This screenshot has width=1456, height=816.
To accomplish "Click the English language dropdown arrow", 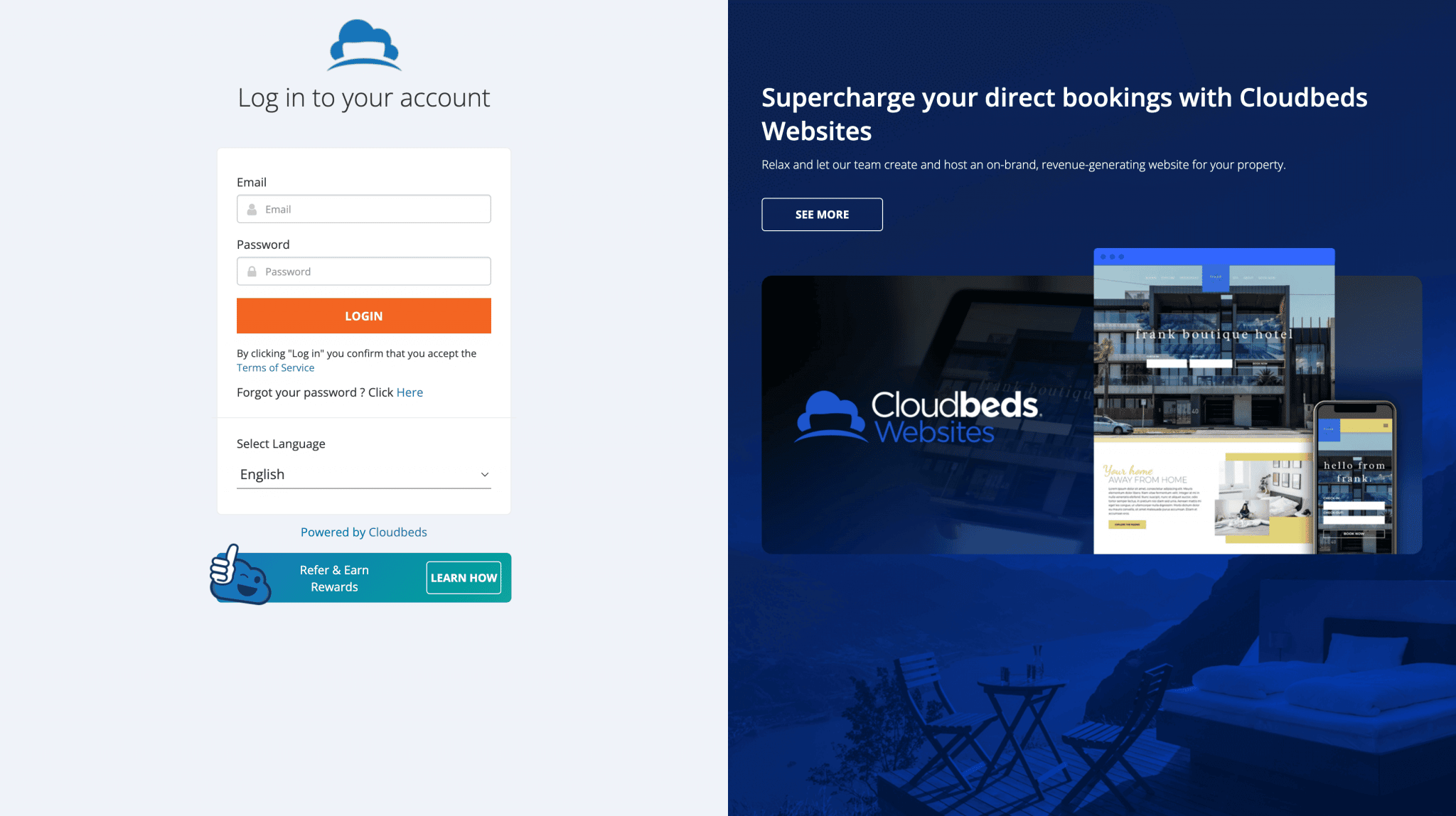I will click(x=484, y=474).
